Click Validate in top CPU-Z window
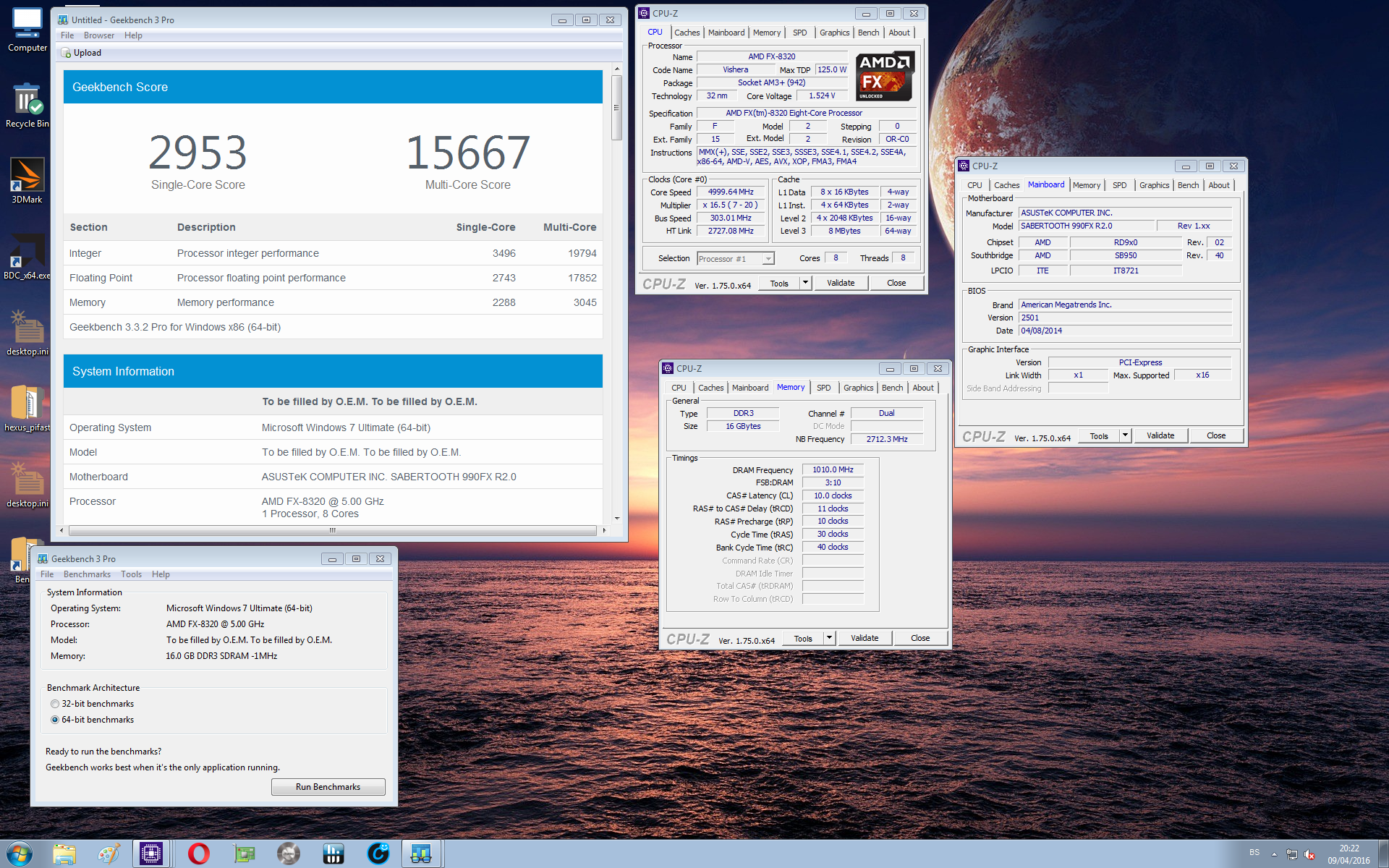The image size is (1389, 868). pyautogui.click(x=841, y=283)
